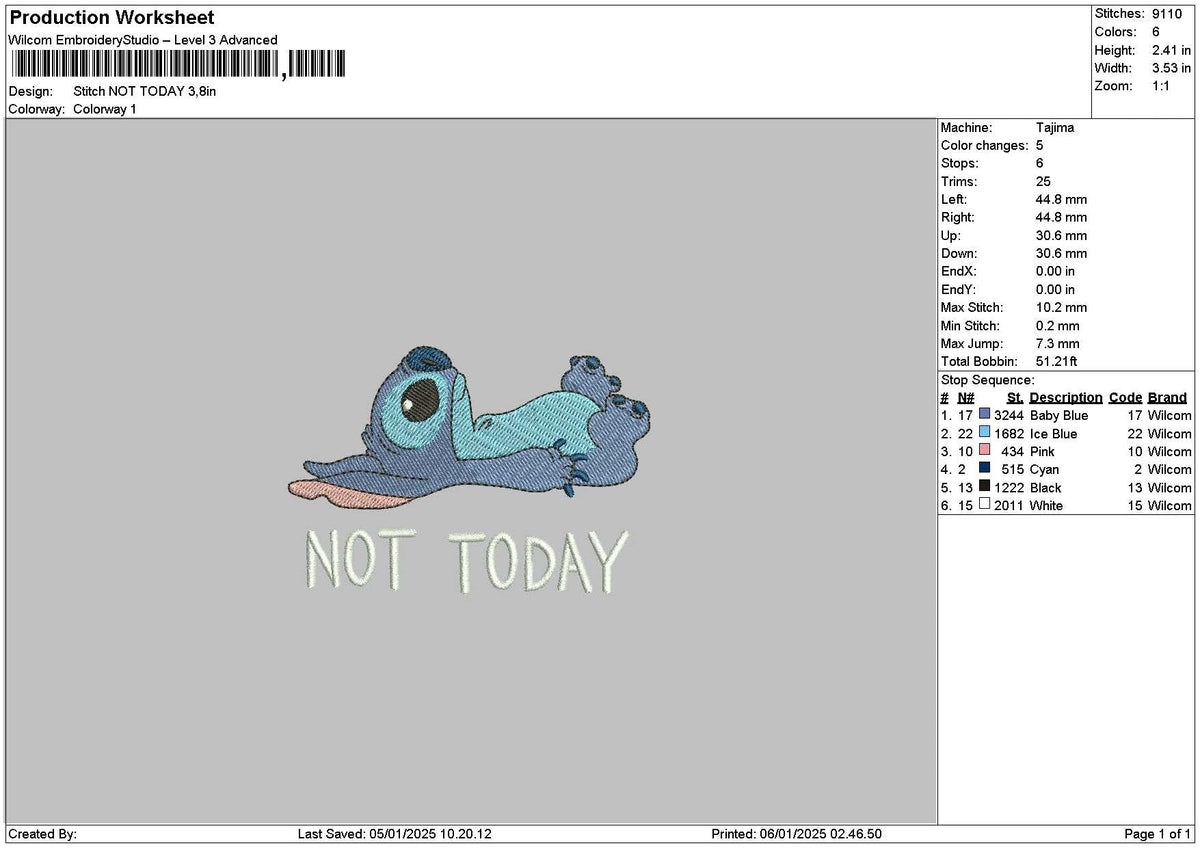Click the Width value 3.53 in
Image resolution: width=1200 pixels, height=848 pixels.
[1172, 68]
